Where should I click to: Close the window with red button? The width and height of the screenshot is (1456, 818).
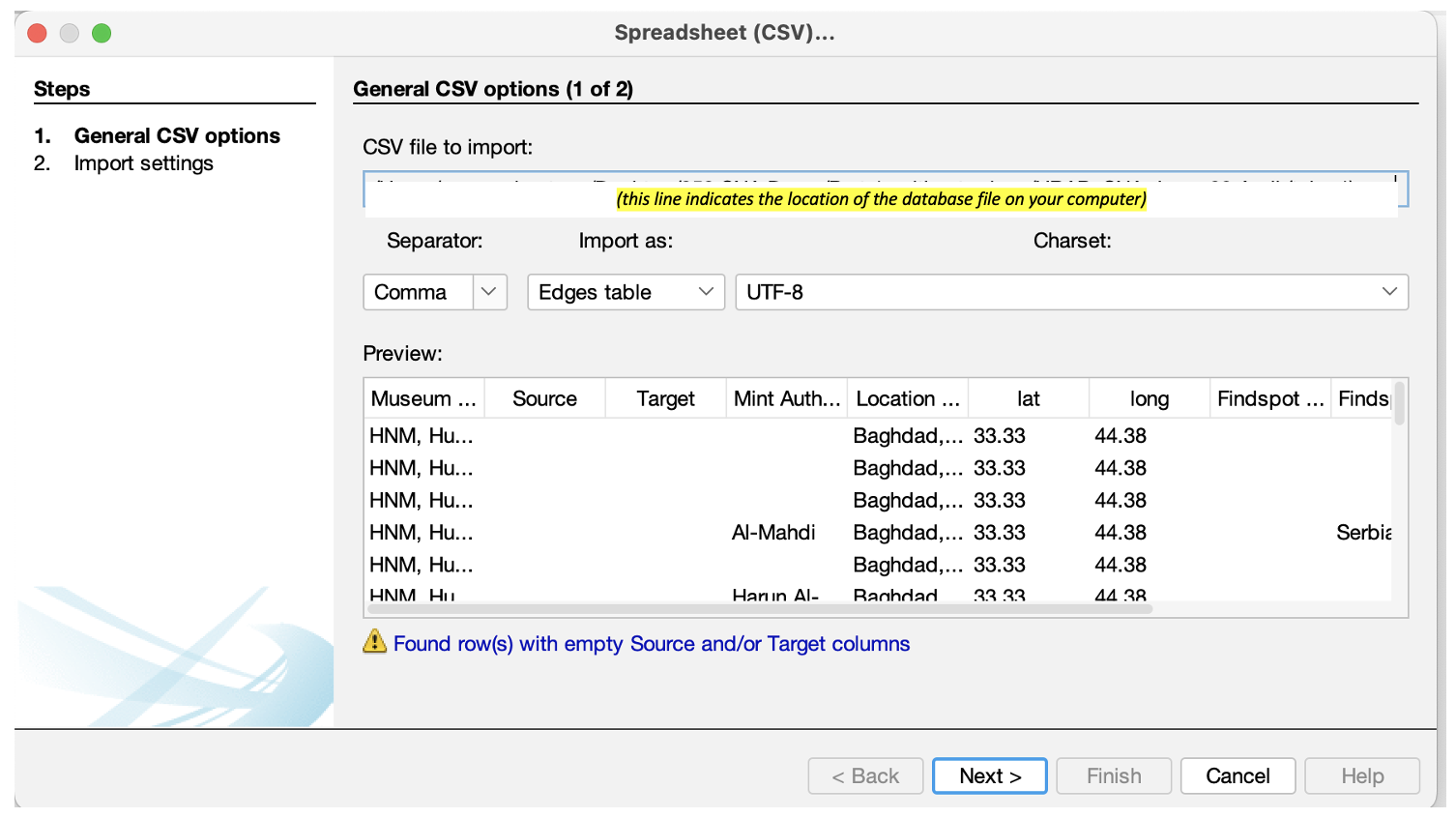[38, 33]
